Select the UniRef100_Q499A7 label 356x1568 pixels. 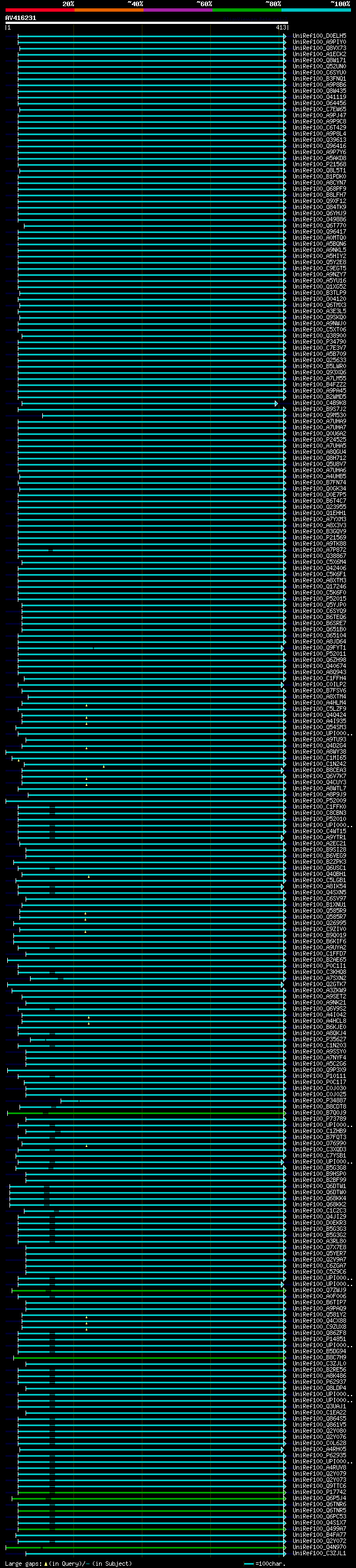(x=319, y=1529)
